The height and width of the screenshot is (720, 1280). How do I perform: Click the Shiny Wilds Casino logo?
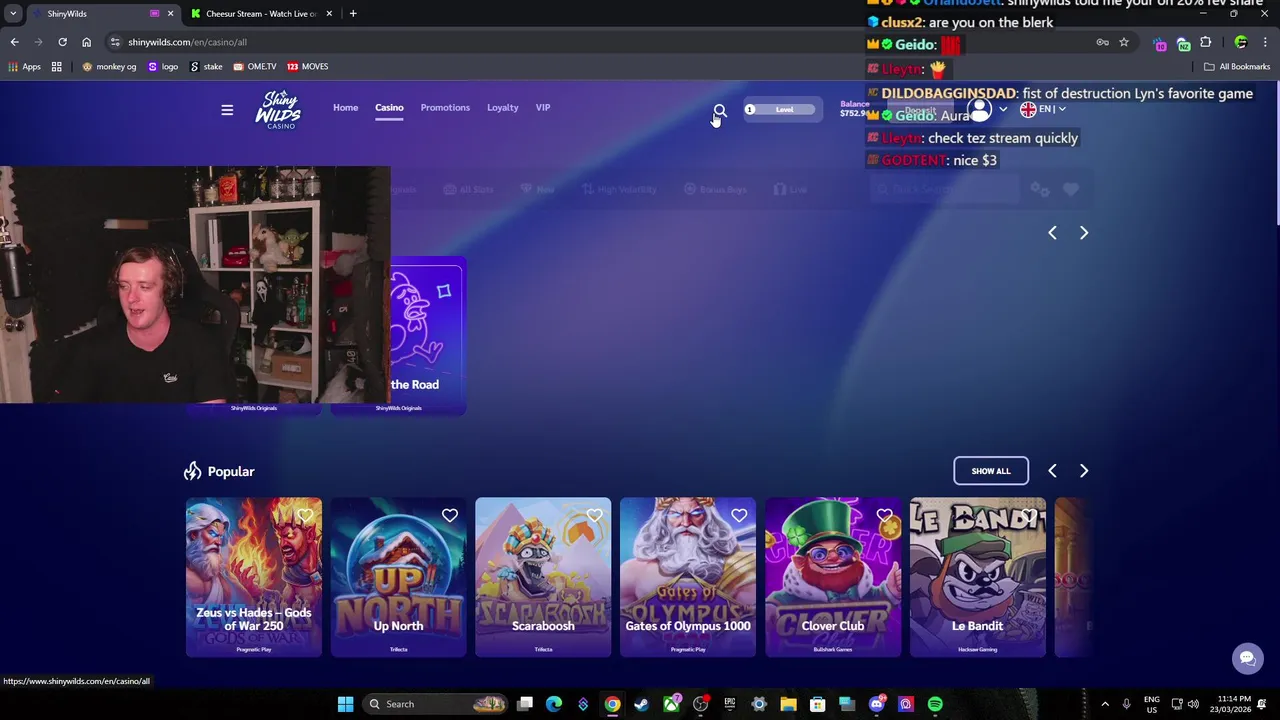coord(278,109)
